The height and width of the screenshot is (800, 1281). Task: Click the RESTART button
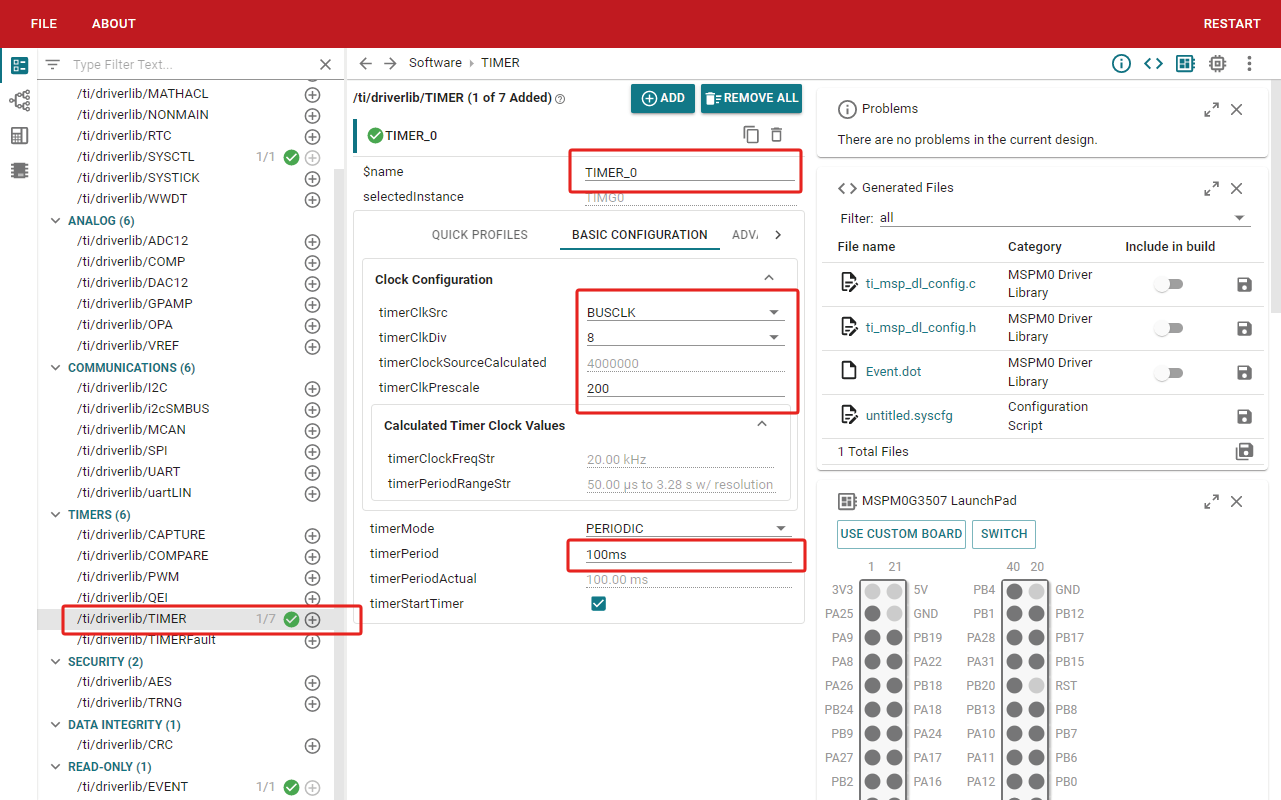point(1232,24)
